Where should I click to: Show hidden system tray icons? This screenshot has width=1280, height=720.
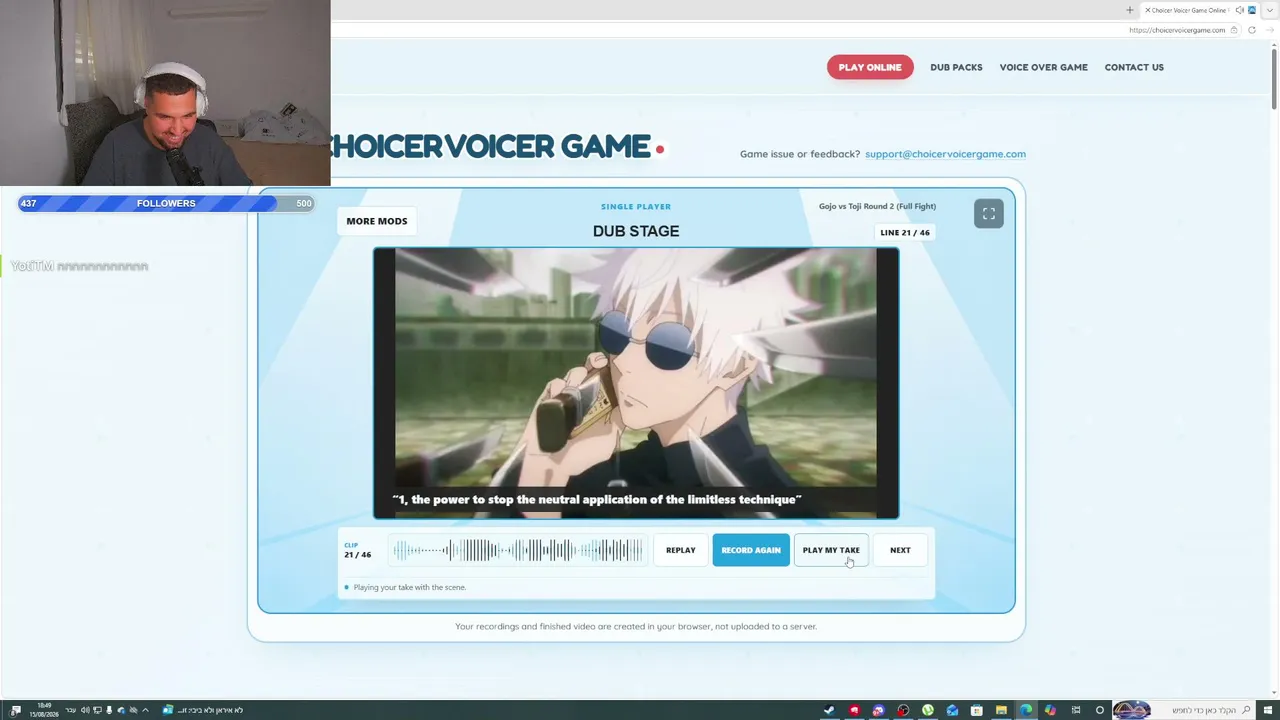145,710
